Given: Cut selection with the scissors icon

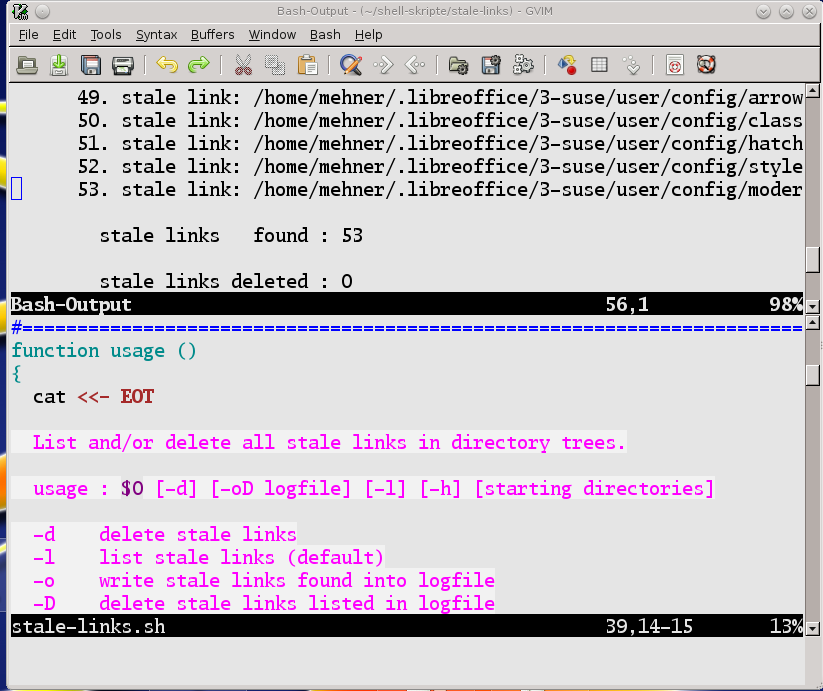Looking at the screenshot, I should coord(243,65).
